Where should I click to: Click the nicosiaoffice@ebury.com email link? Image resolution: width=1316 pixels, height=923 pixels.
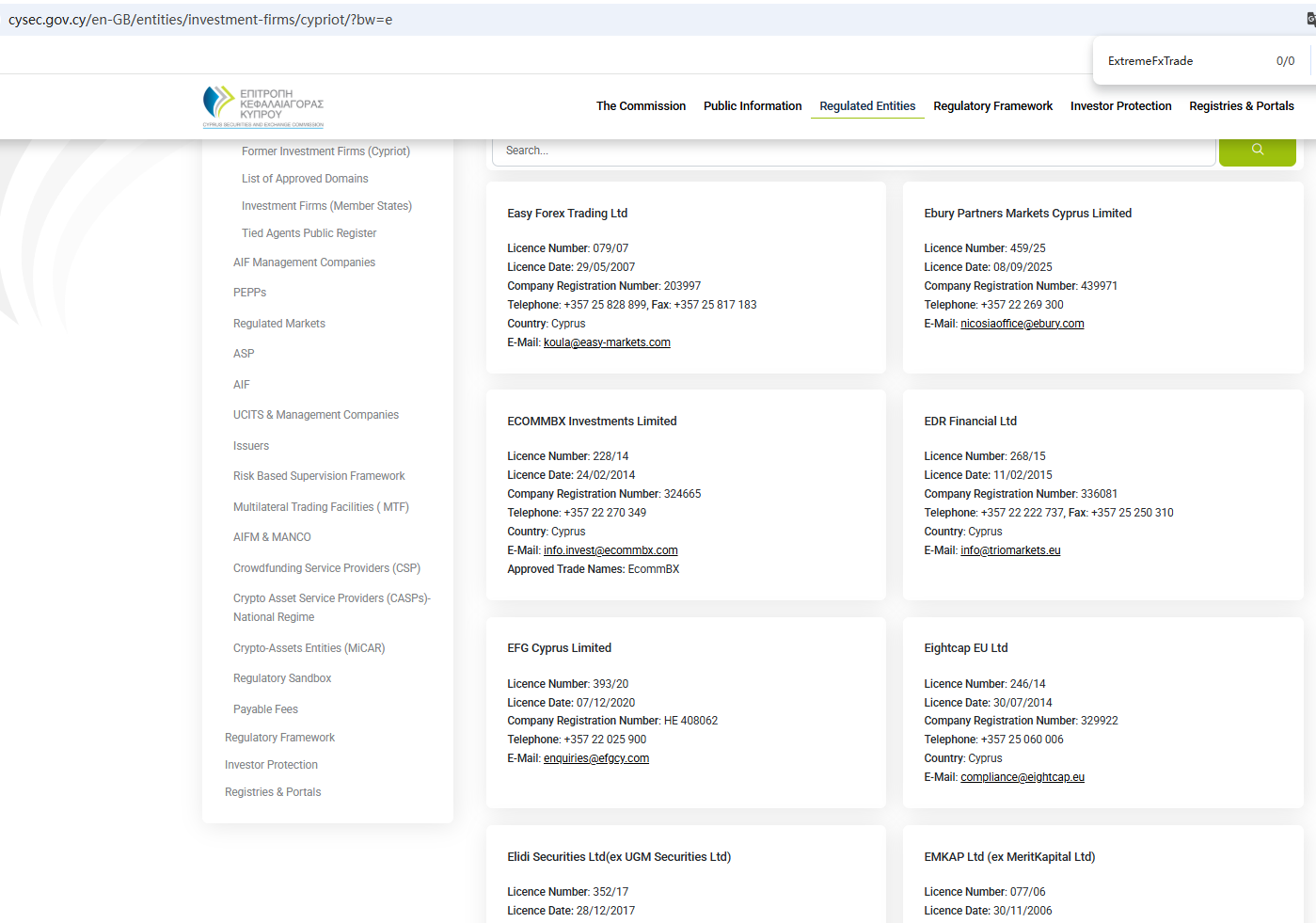pos(1022,324)
